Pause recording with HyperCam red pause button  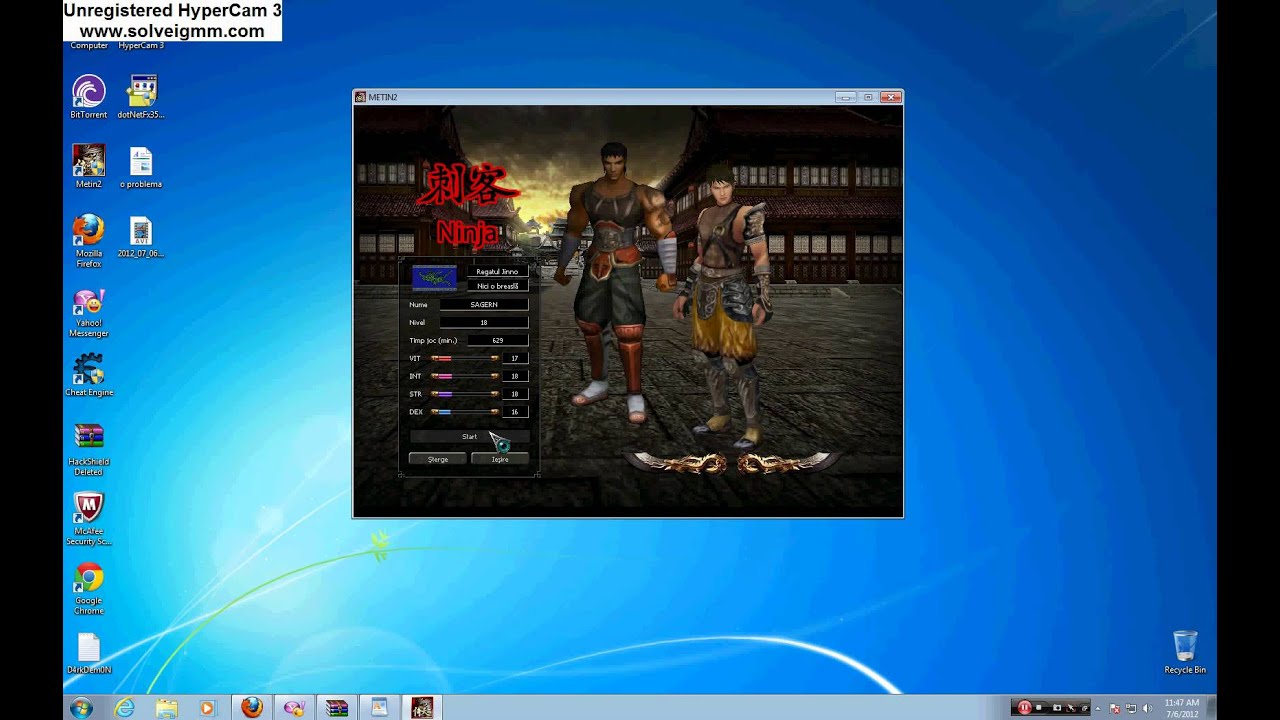click(x=1024, y=708)
